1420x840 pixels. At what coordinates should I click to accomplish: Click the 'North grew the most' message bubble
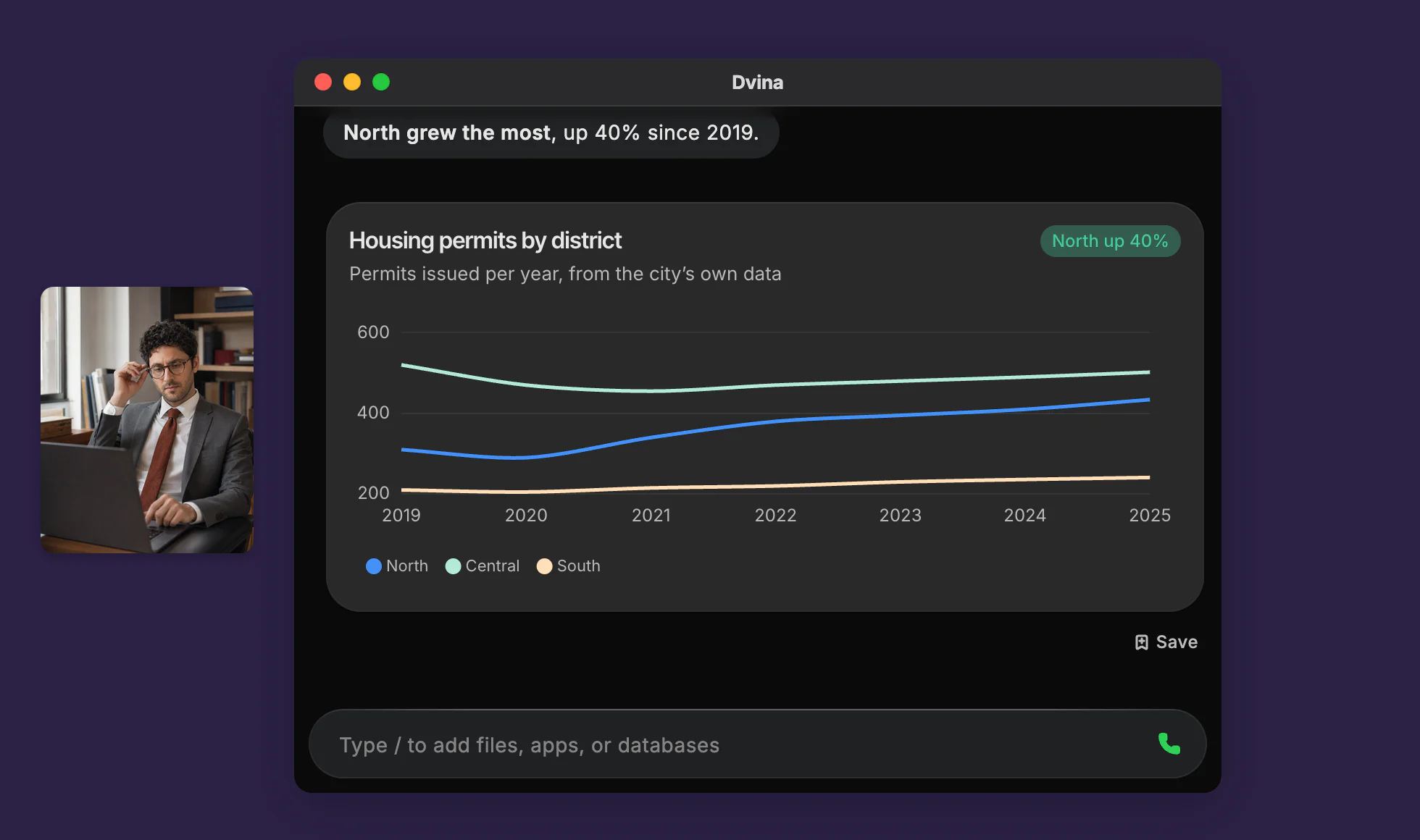point(551,133)
